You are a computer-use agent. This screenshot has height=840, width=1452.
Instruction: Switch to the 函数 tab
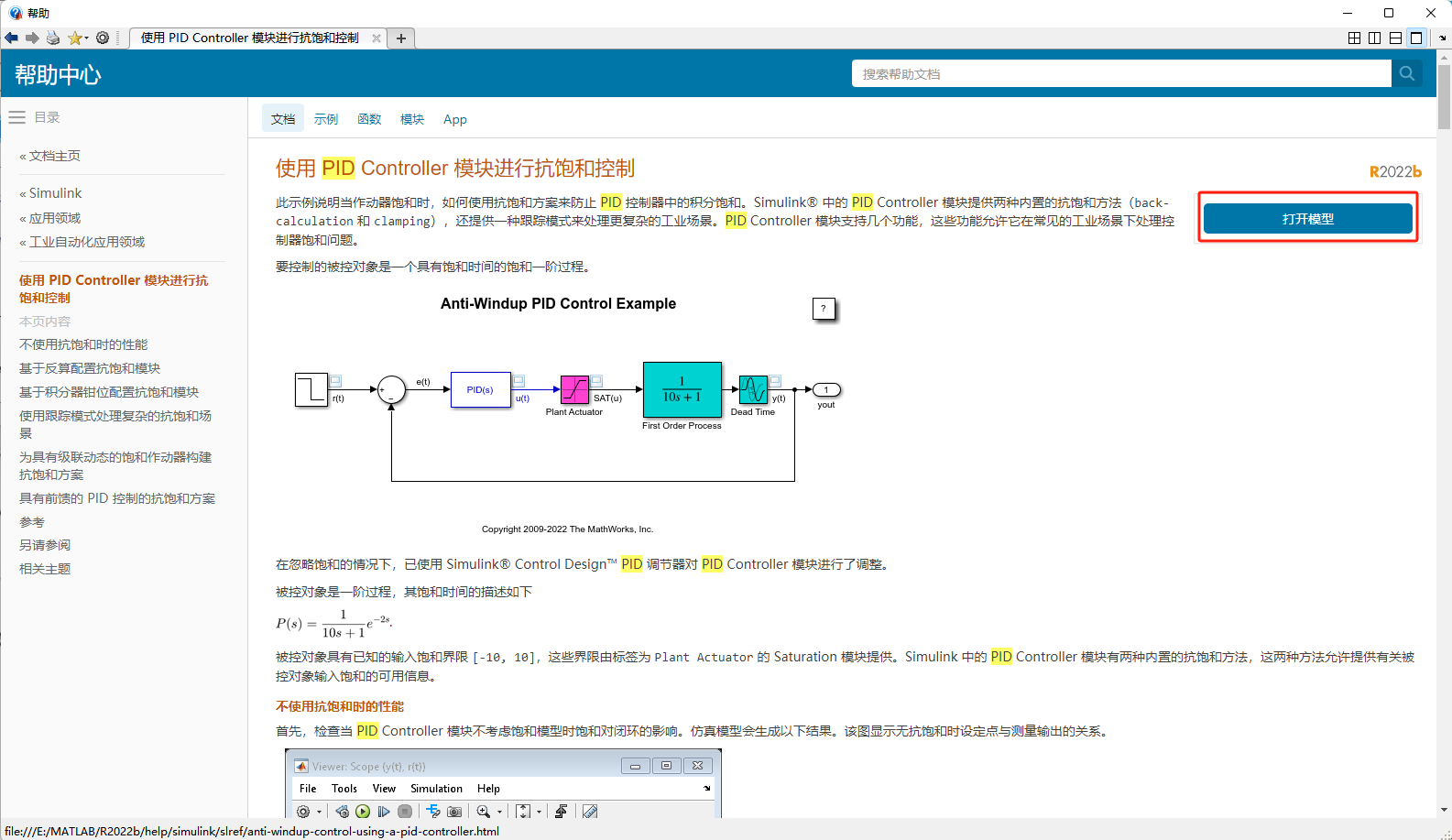click(x=369, y=119)
